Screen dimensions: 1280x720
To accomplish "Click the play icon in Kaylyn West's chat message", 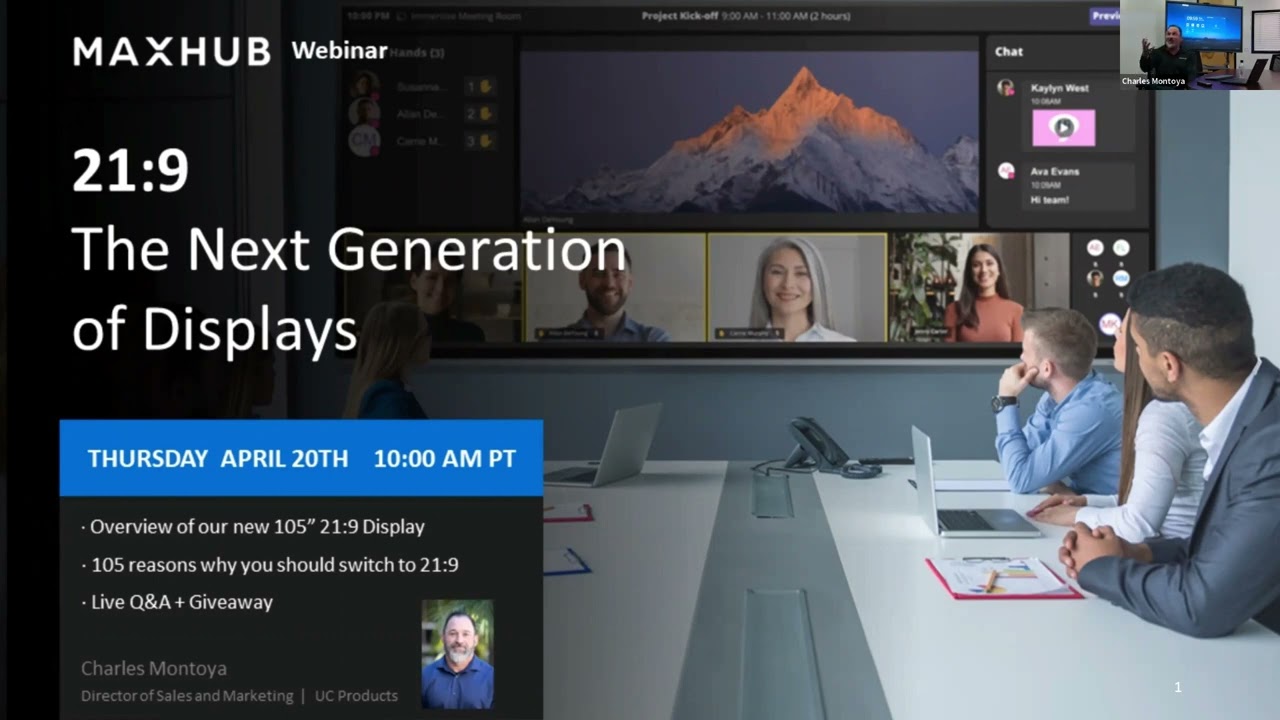I will (x=1064, y=128).
